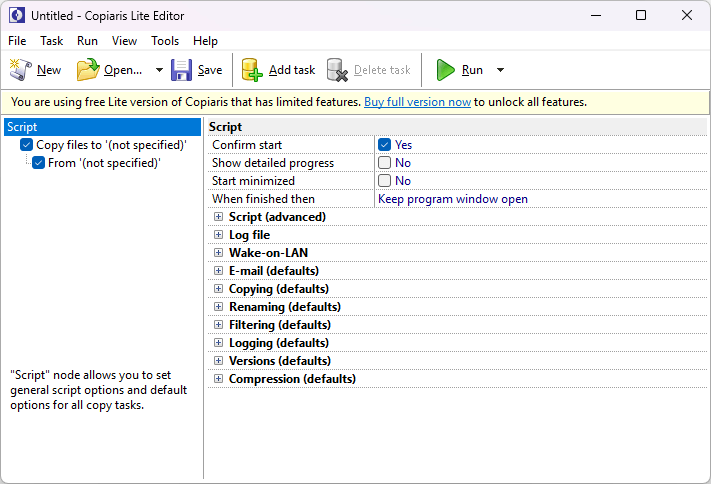This screenshot has width=711, height=484.
Task: Expand the Wake-on-LAN section
Action: tap(219, 253)
